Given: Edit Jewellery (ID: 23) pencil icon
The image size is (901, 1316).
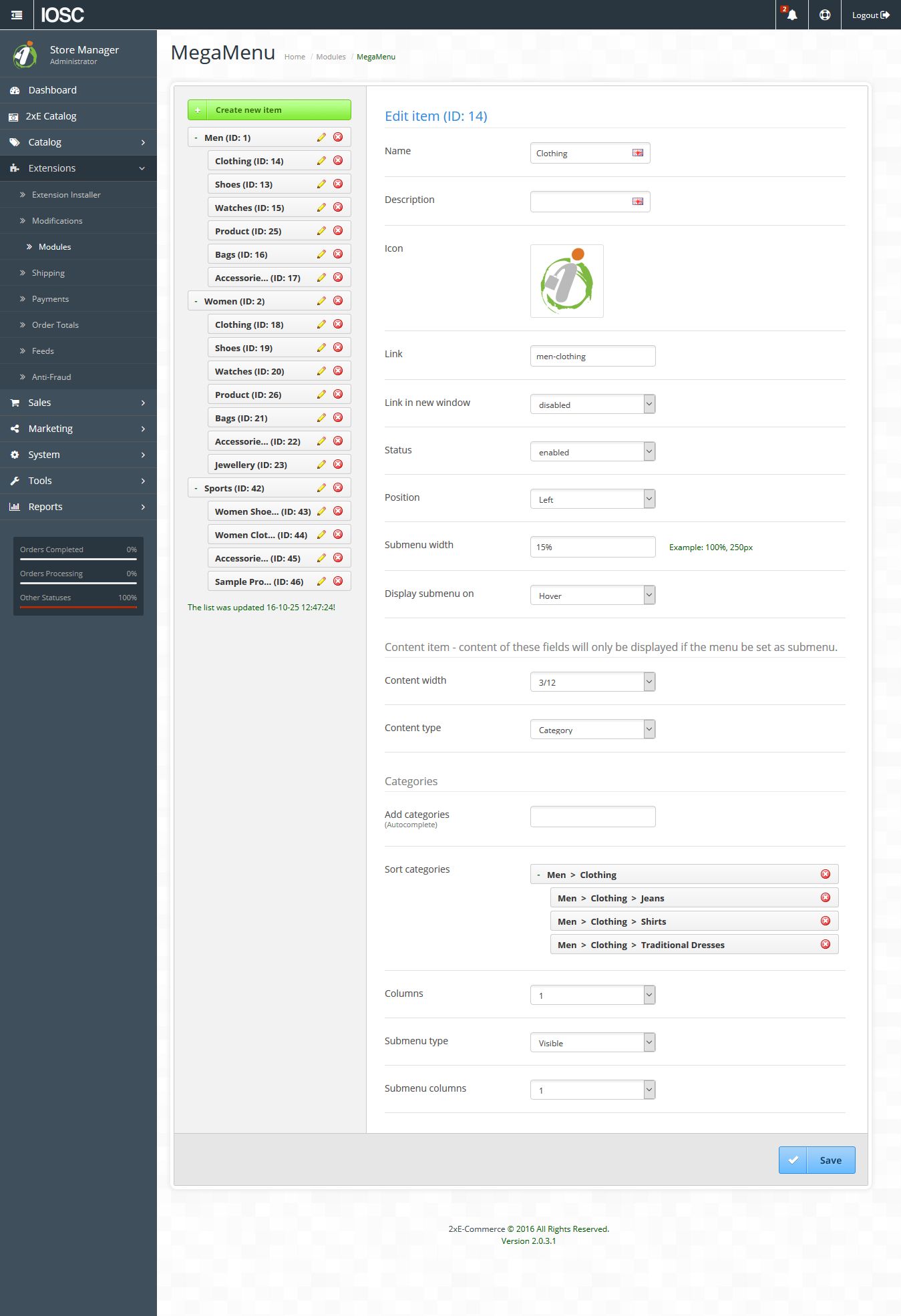Looking at the screenshot, I should point(321,464).
